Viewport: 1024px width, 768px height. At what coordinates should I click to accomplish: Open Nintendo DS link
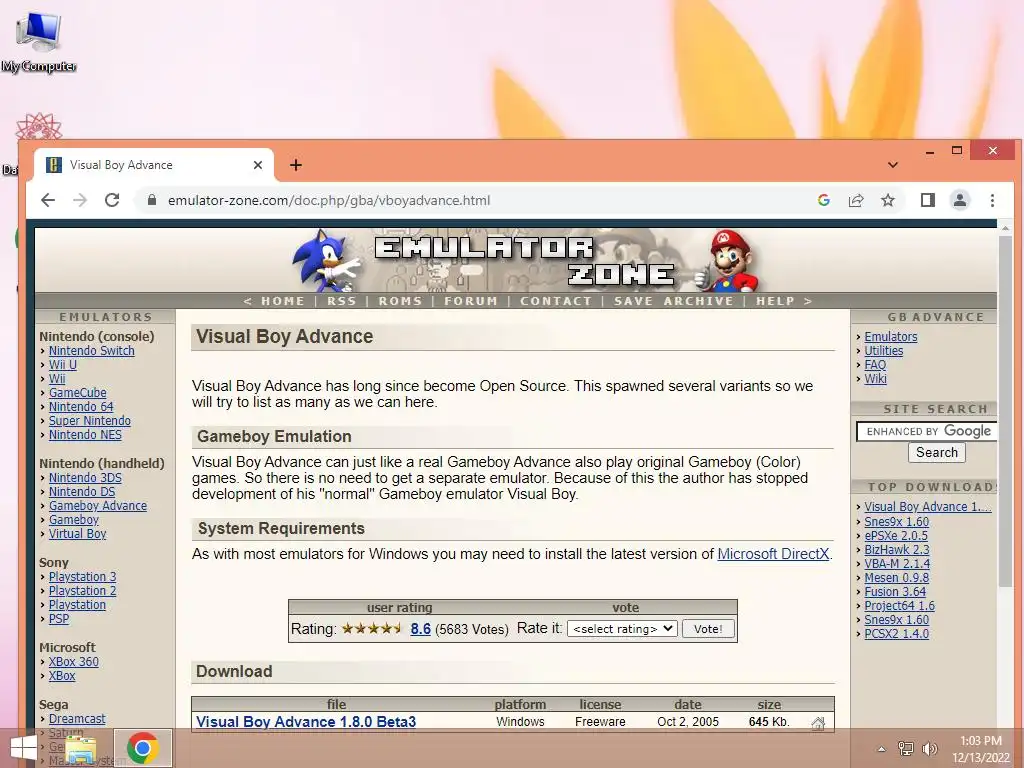click(x=82, y=492)
